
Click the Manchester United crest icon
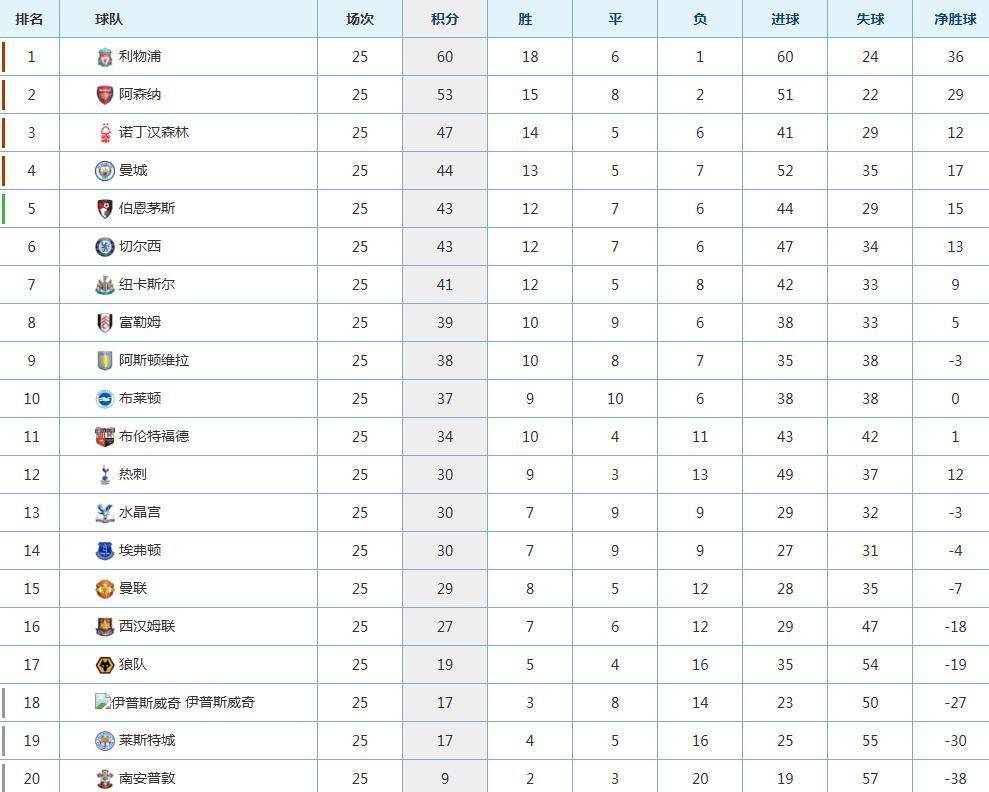(x=105, y=589)
